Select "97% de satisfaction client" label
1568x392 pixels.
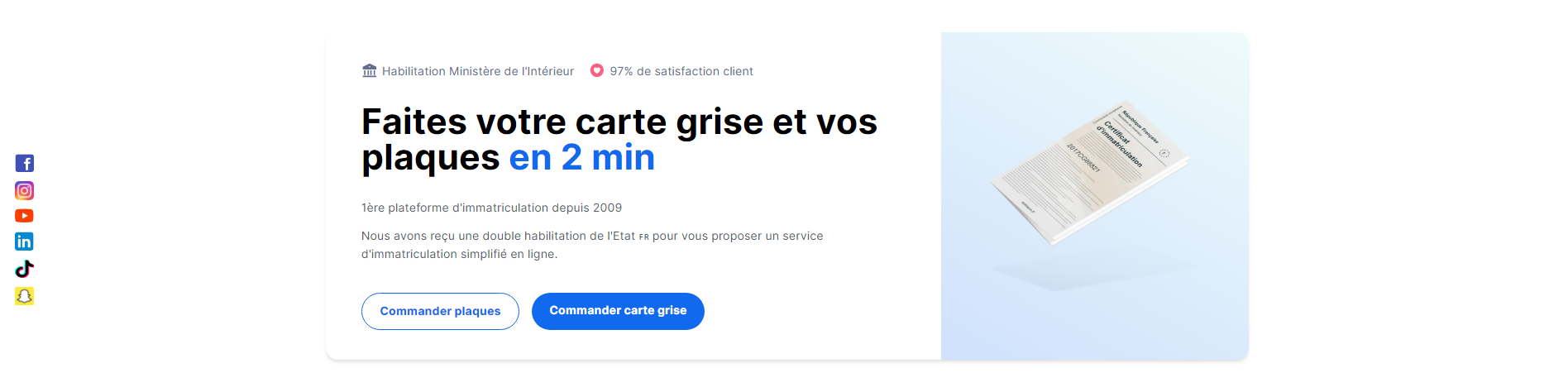point(681,71)
